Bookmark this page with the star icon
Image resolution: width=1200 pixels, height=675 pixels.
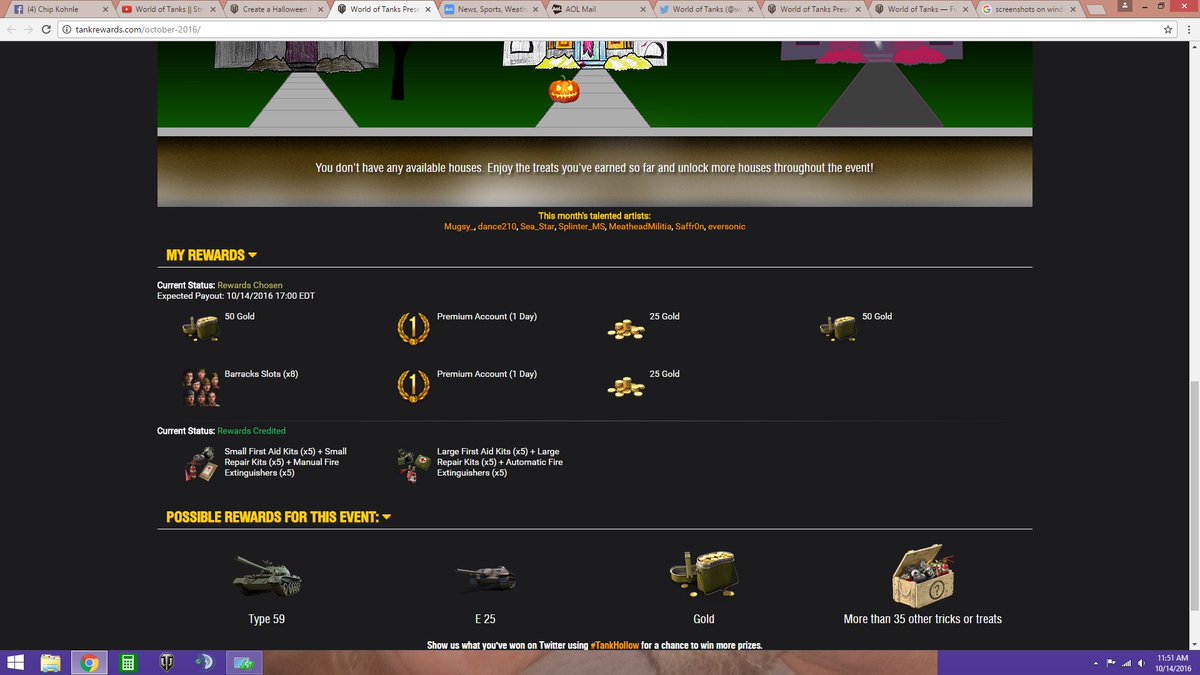(1167, 29)
